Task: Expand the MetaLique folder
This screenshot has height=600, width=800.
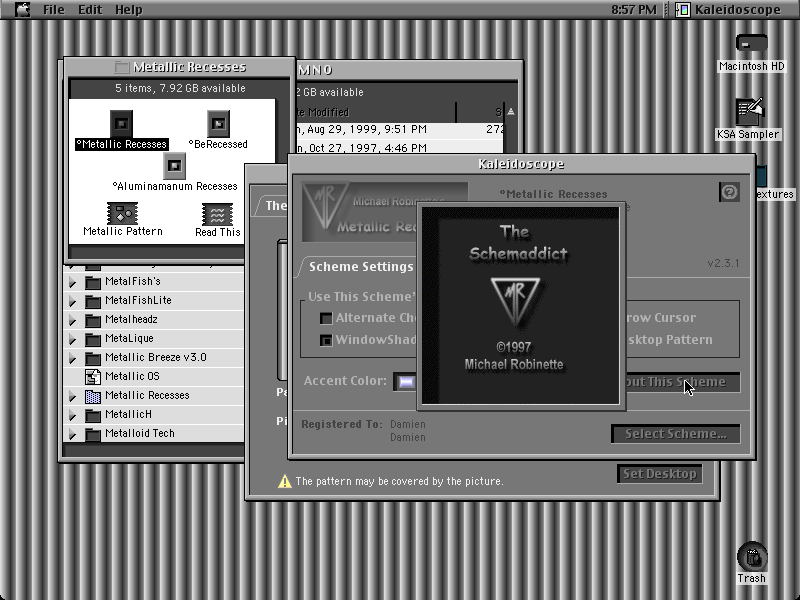Action: tap(72, 339)
